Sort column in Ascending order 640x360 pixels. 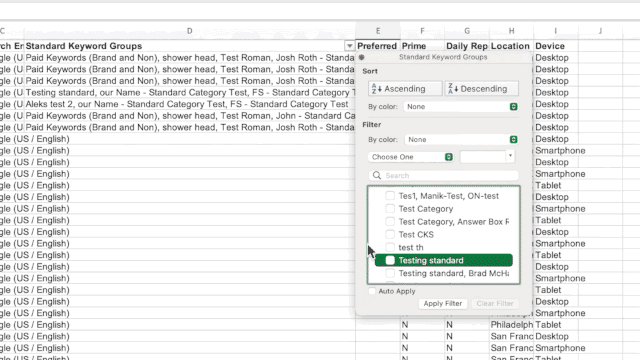click(x=405, y=89)
